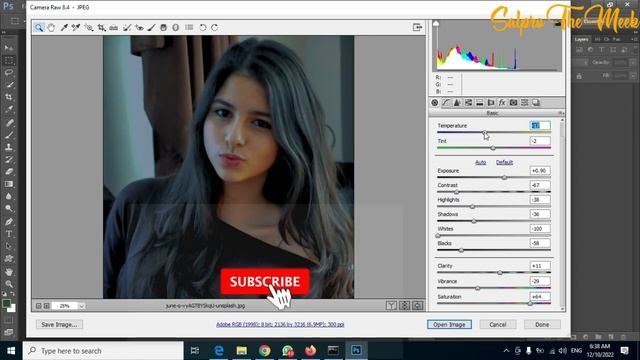
Task: Toggle Camera Raw full screen mode
Action: point(417,27)
